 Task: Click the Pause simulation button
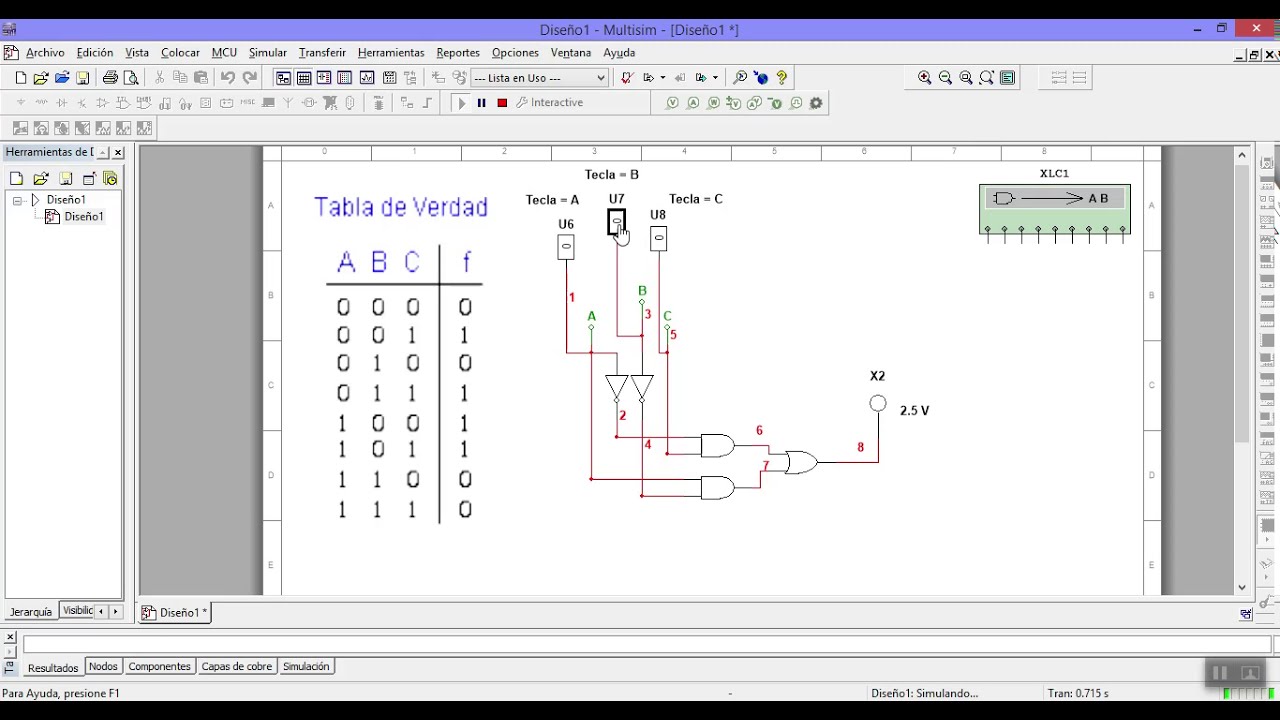(481, 103)
